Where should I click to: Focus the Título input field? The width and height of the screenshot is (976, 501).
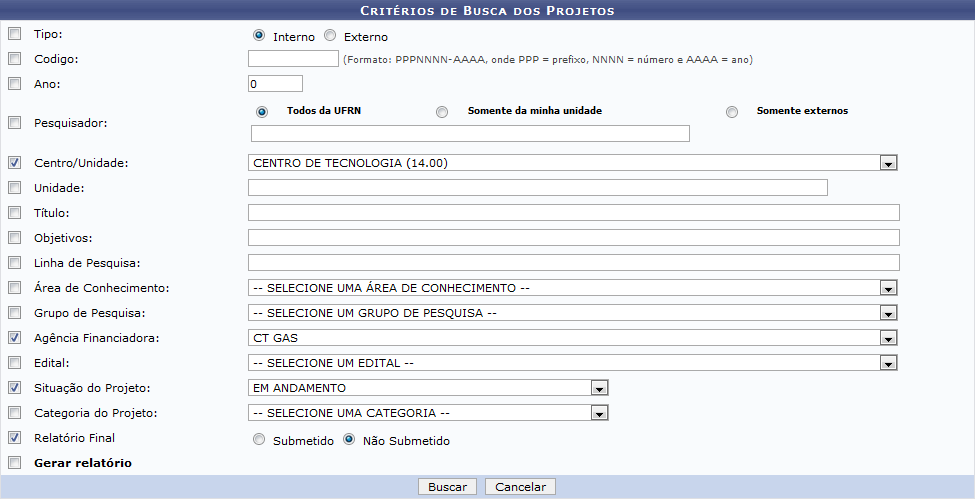[573, 212]
